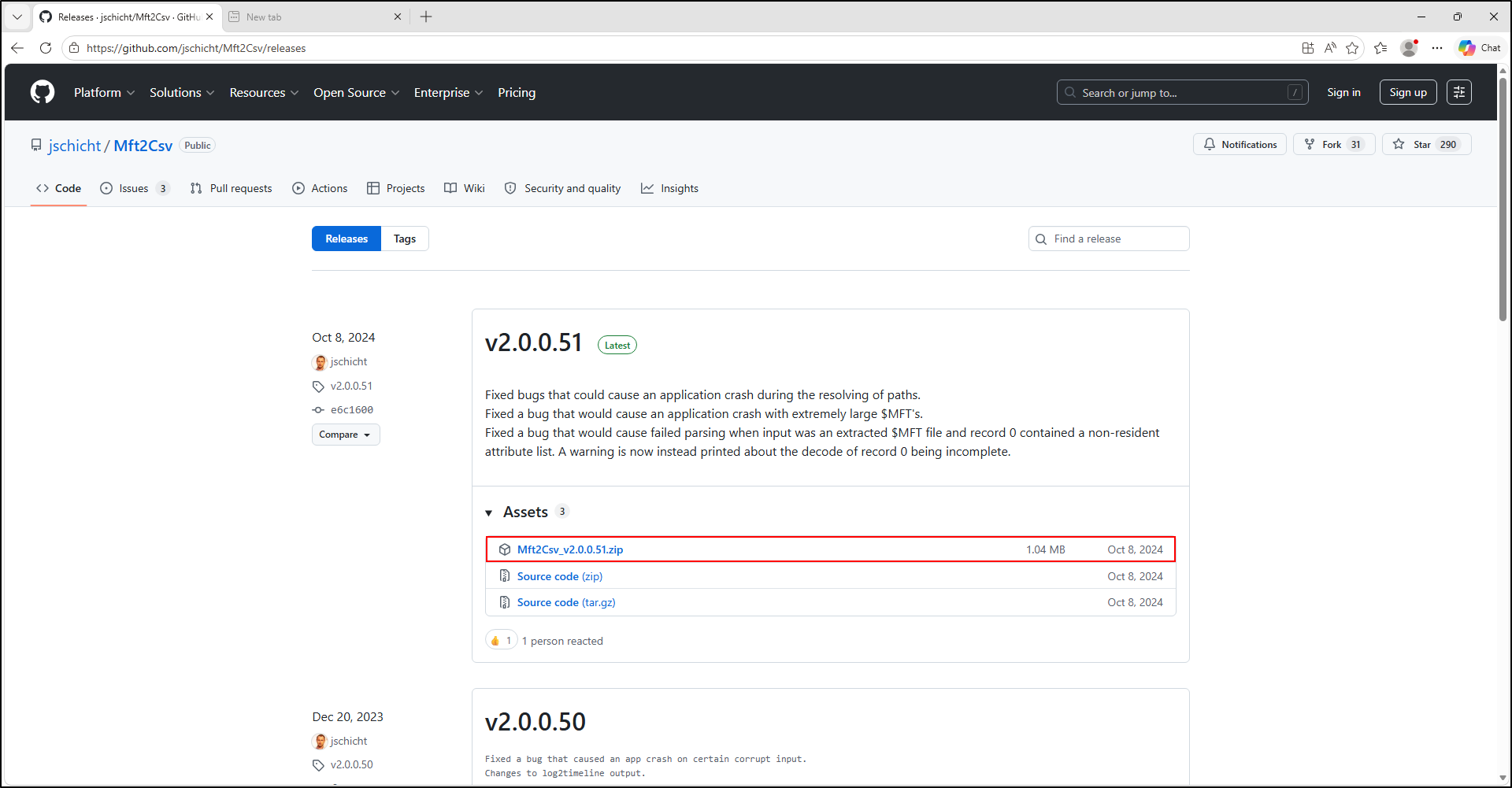
Task: Open the v2.0.0.51 tag link
Action: click(351, 386)
